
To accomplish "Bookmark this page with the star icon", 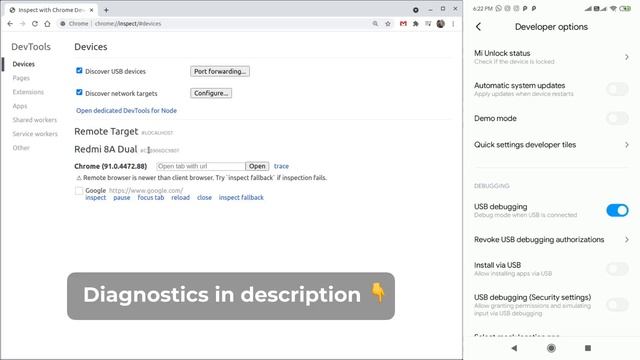I will [388, 24].
